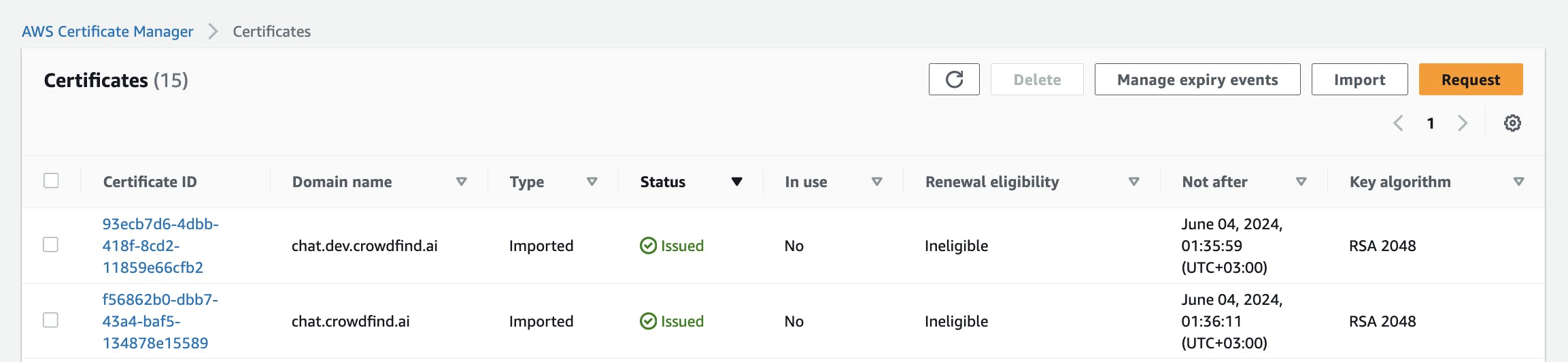Toggle the select all certificates checkbox
Screen dimensions: 1568x362
(x=51, y=180)
